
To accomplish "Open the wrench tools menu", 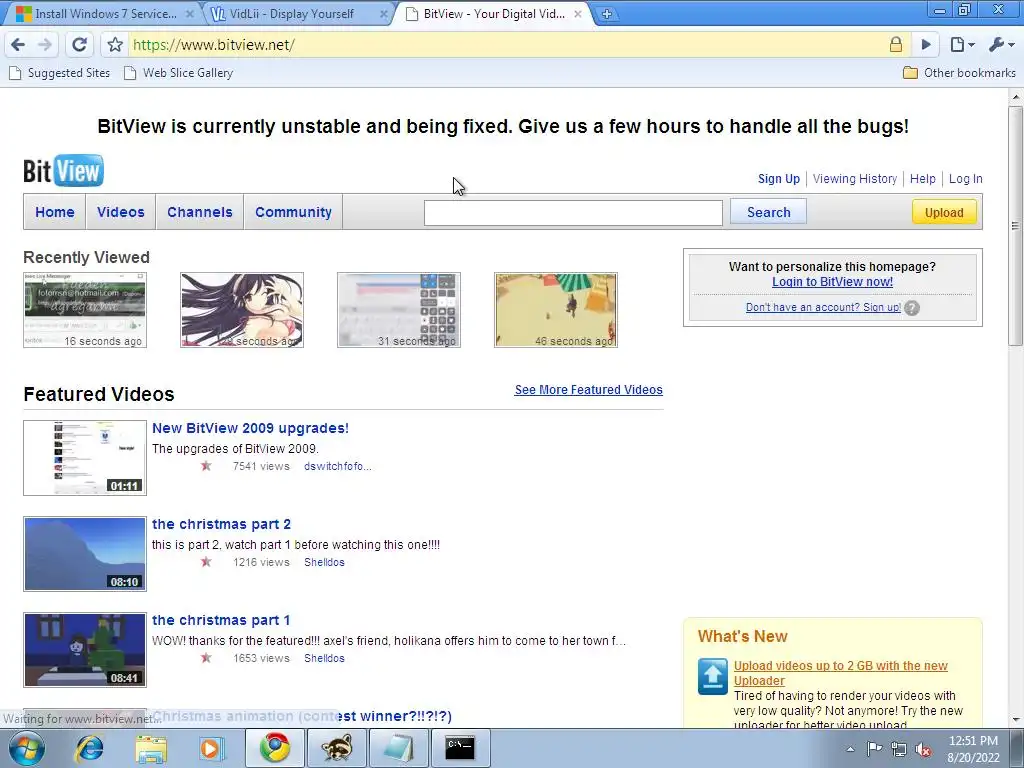I will click(1002, 44).
